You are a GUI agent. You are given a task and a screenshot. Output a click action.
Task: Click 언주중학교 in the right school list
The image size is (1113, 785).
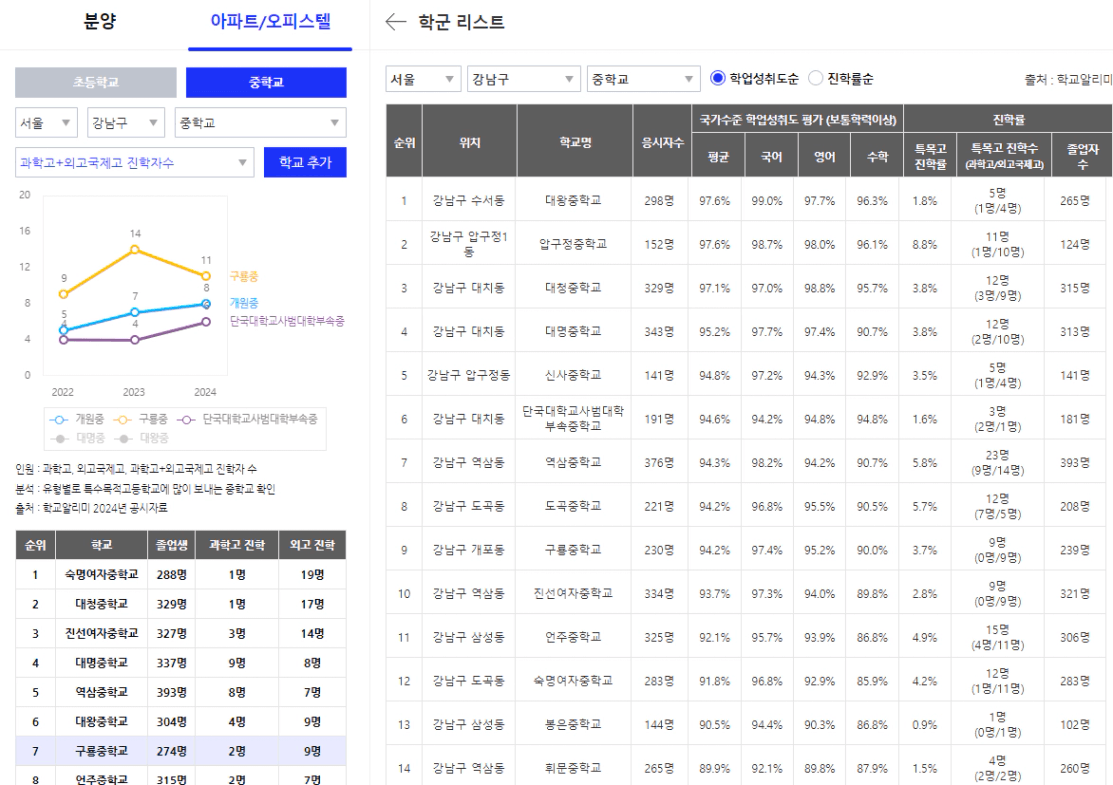tap(573, 637)
